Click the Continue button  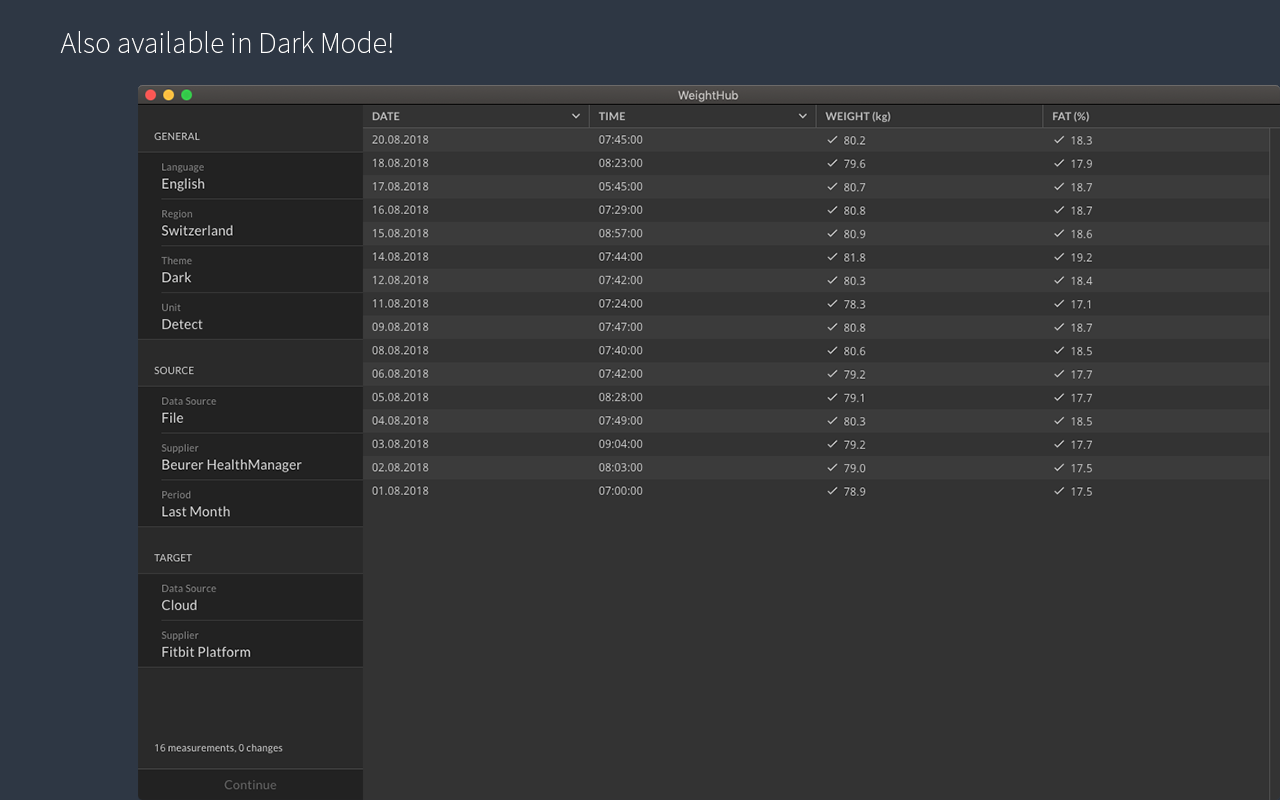click(x=250, y=785)
